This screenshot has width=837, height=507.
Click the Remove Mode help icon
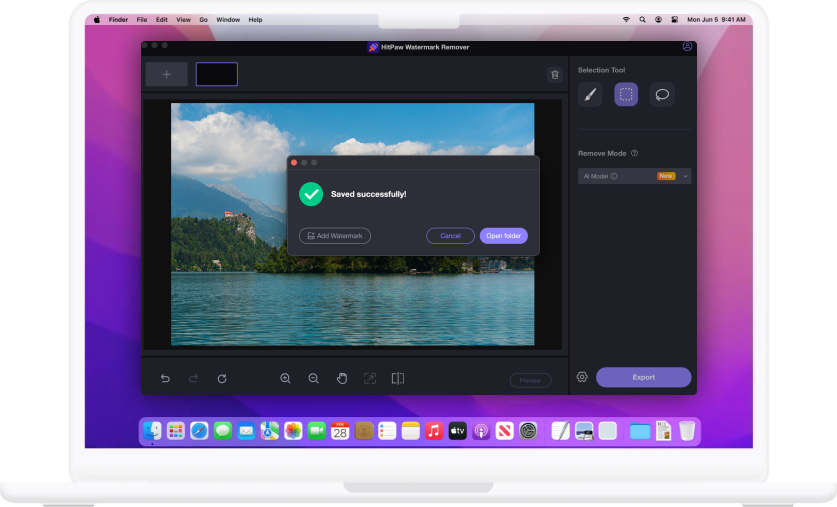point(635,153)
